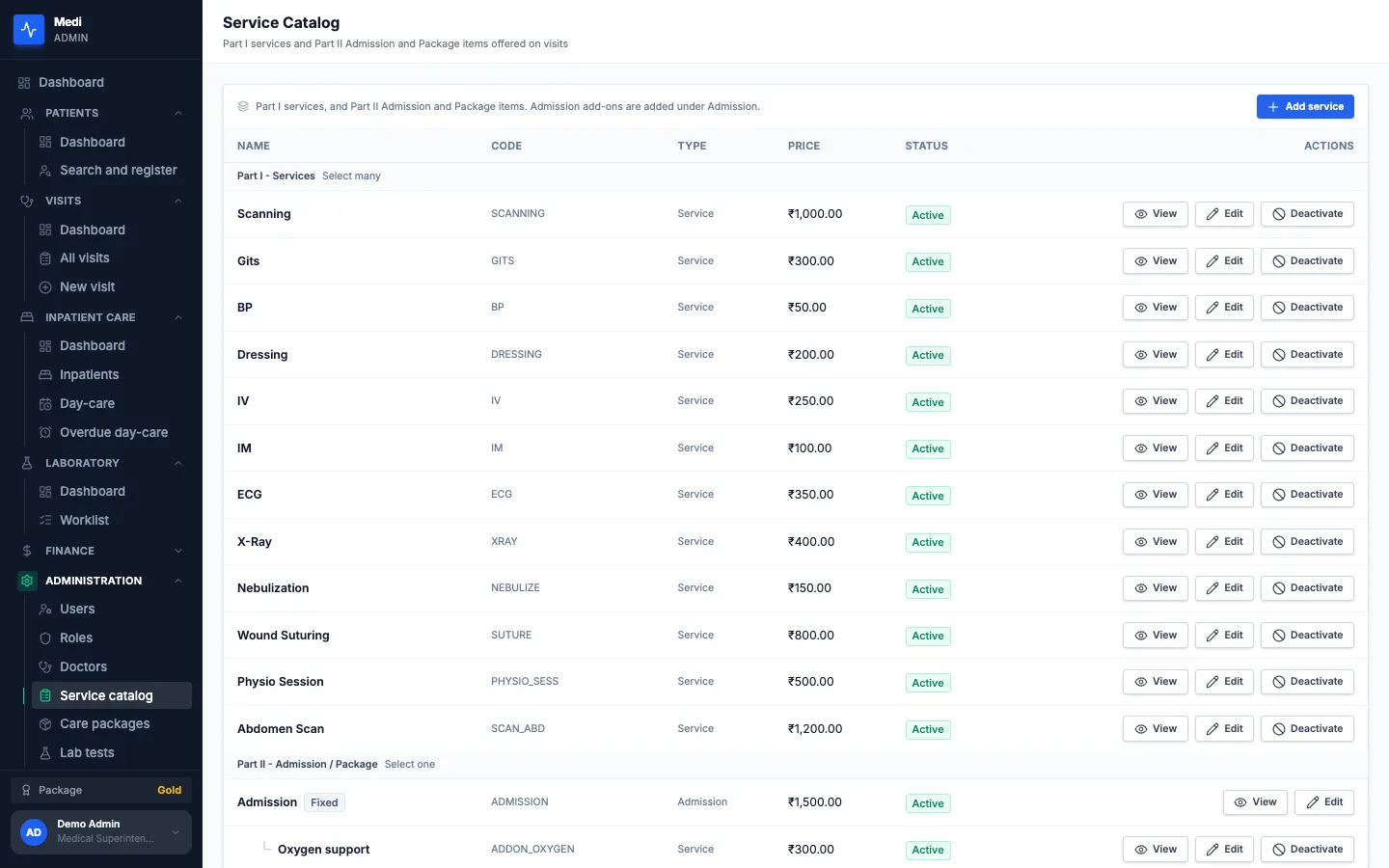The image size is (1389, 868).
Task: Click the New visit plus-circle icon
Action: [x=45, y=287]
